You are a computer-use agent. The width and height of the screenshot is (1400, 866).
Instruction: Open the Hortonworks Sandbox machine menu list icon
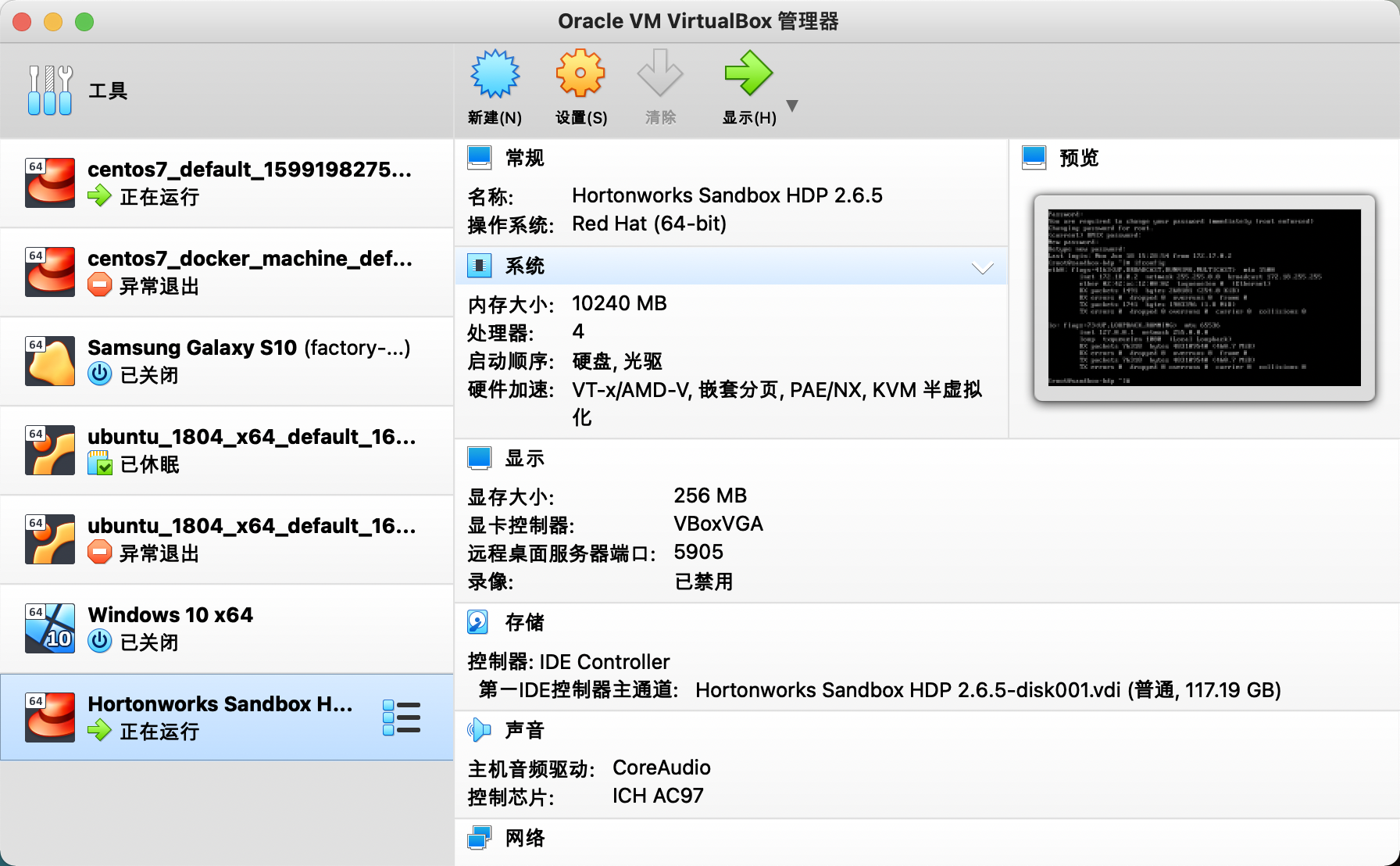pyautogui.click(x=402, y=717)
